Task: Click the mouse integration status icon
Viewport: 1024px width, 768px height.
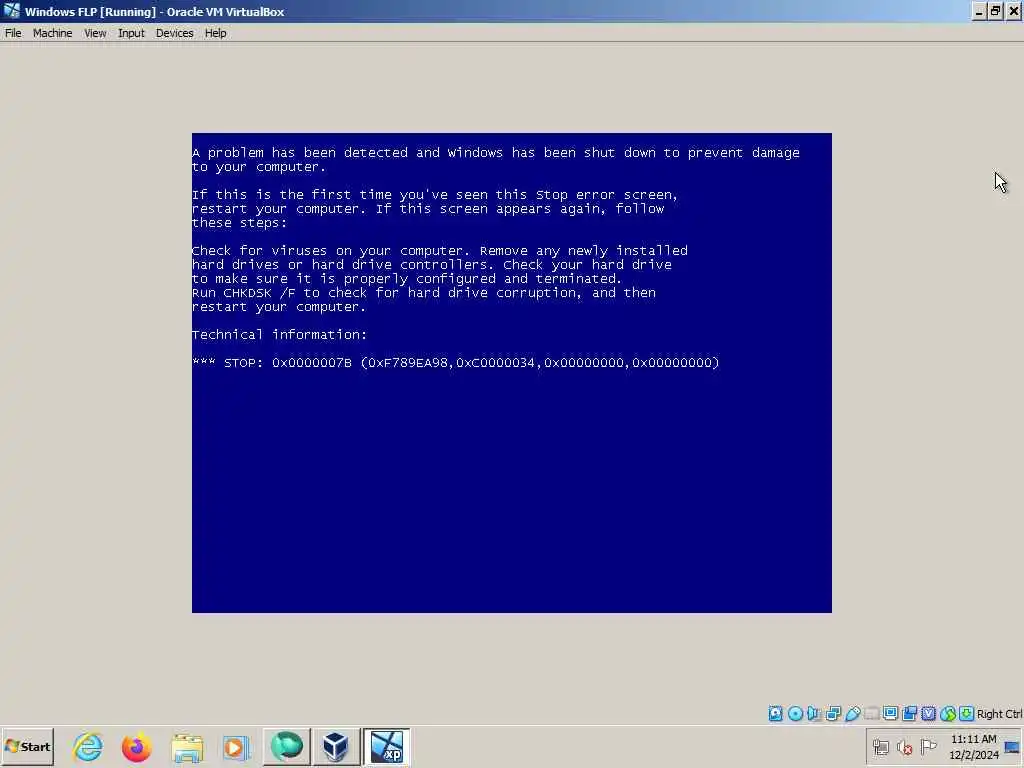Action: coord(948,713)
